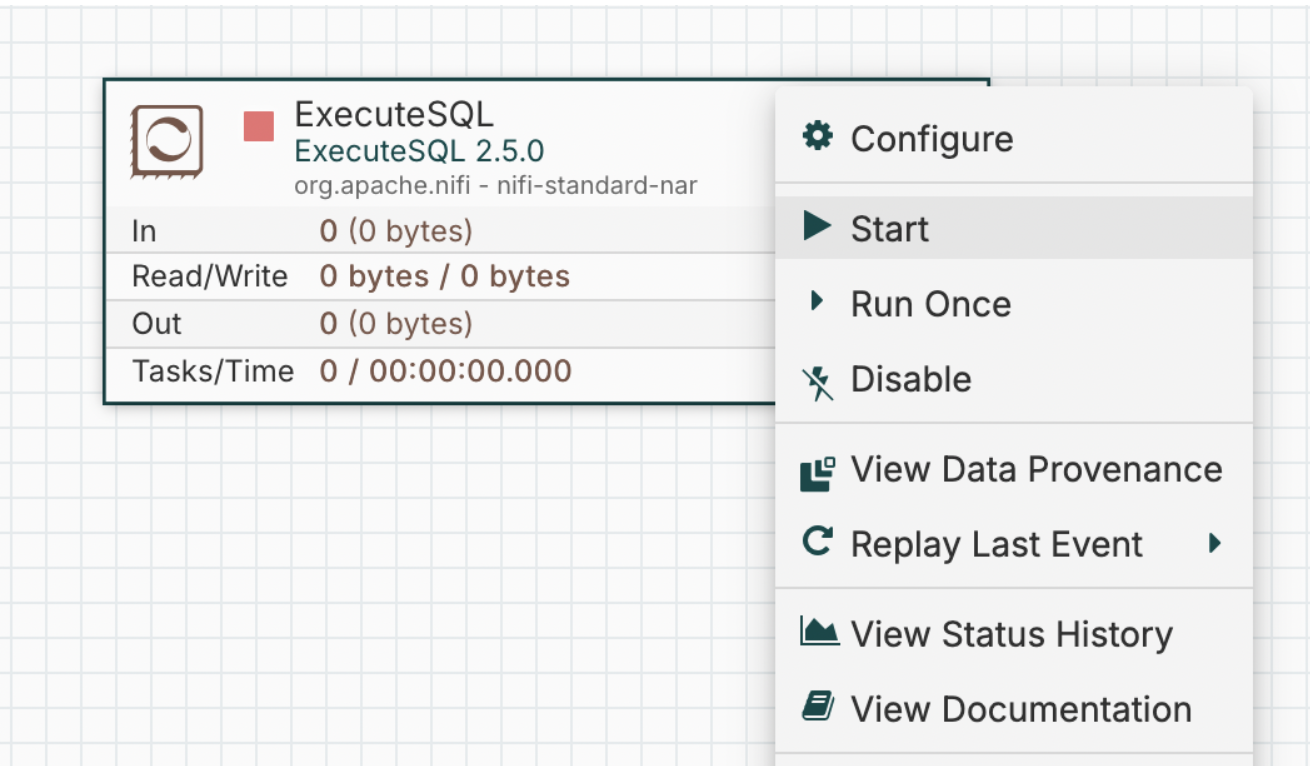Click the Disable crossed-tools icon
This screenshot has width=1310, height=766.
[817, 379]
